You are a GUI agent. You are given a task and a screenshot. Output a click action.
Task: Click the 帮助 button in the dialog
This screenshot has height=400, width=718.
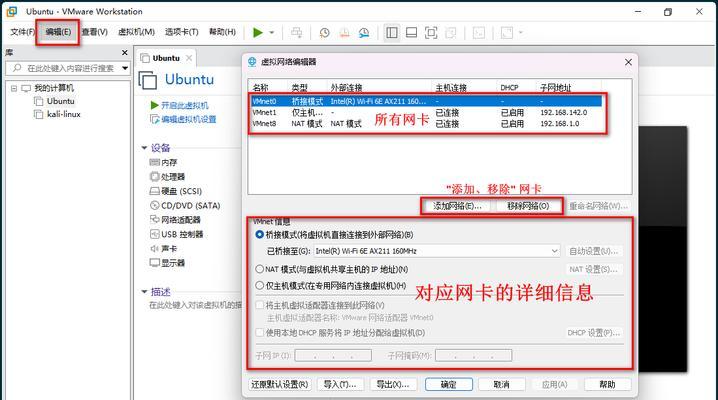pos(607,384)
